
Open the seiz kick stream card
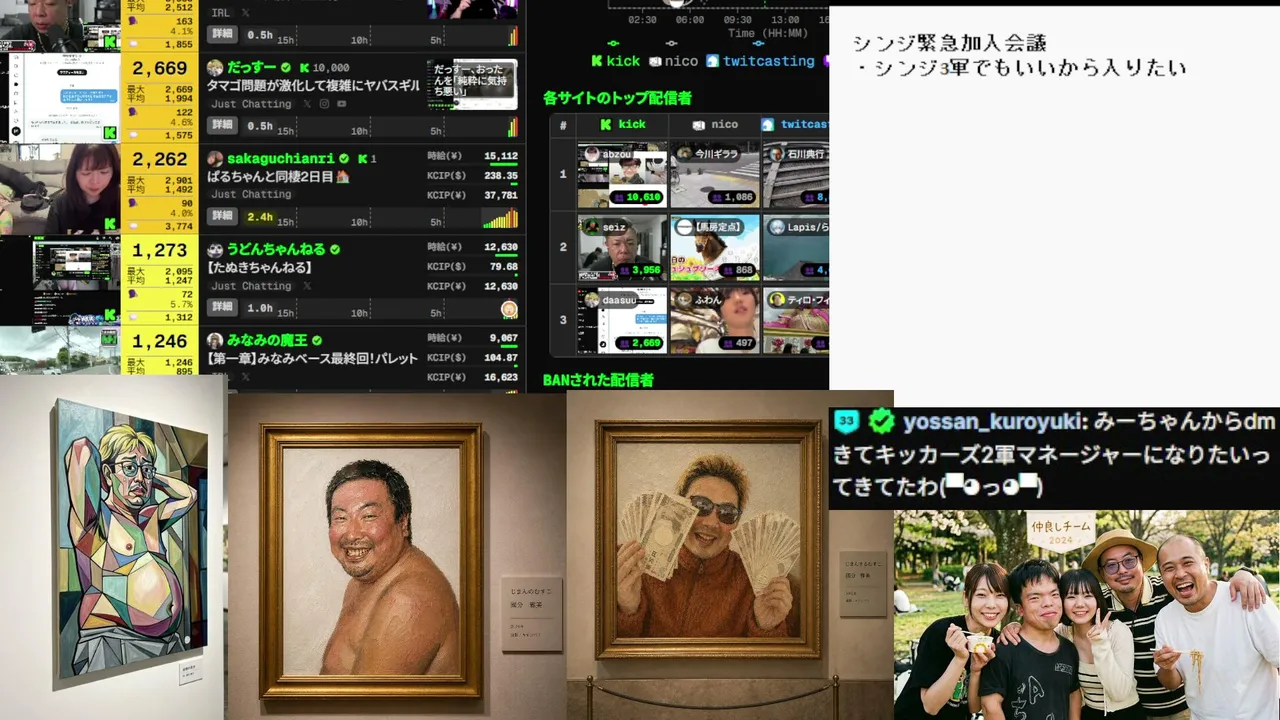622,247
